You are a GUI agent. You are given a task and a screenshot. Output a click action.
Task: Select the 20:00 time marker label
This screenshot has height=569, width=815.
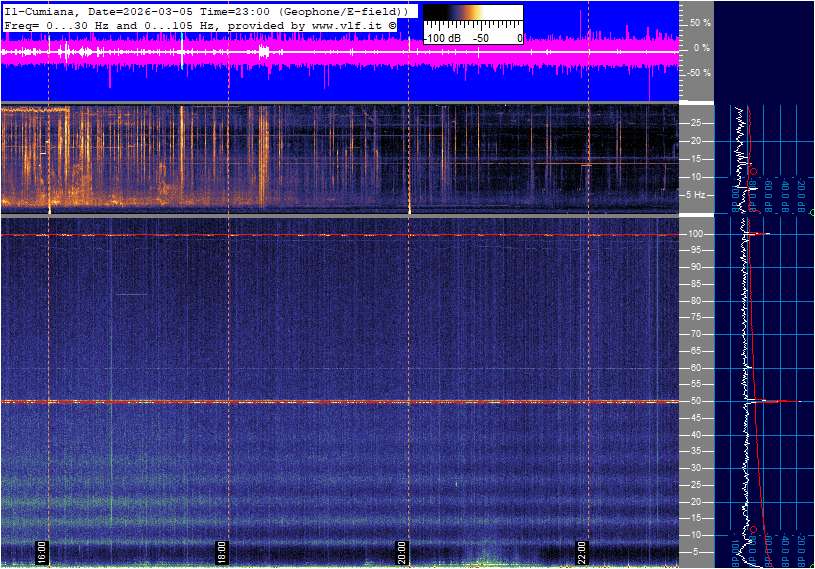[x=402, y=553]
